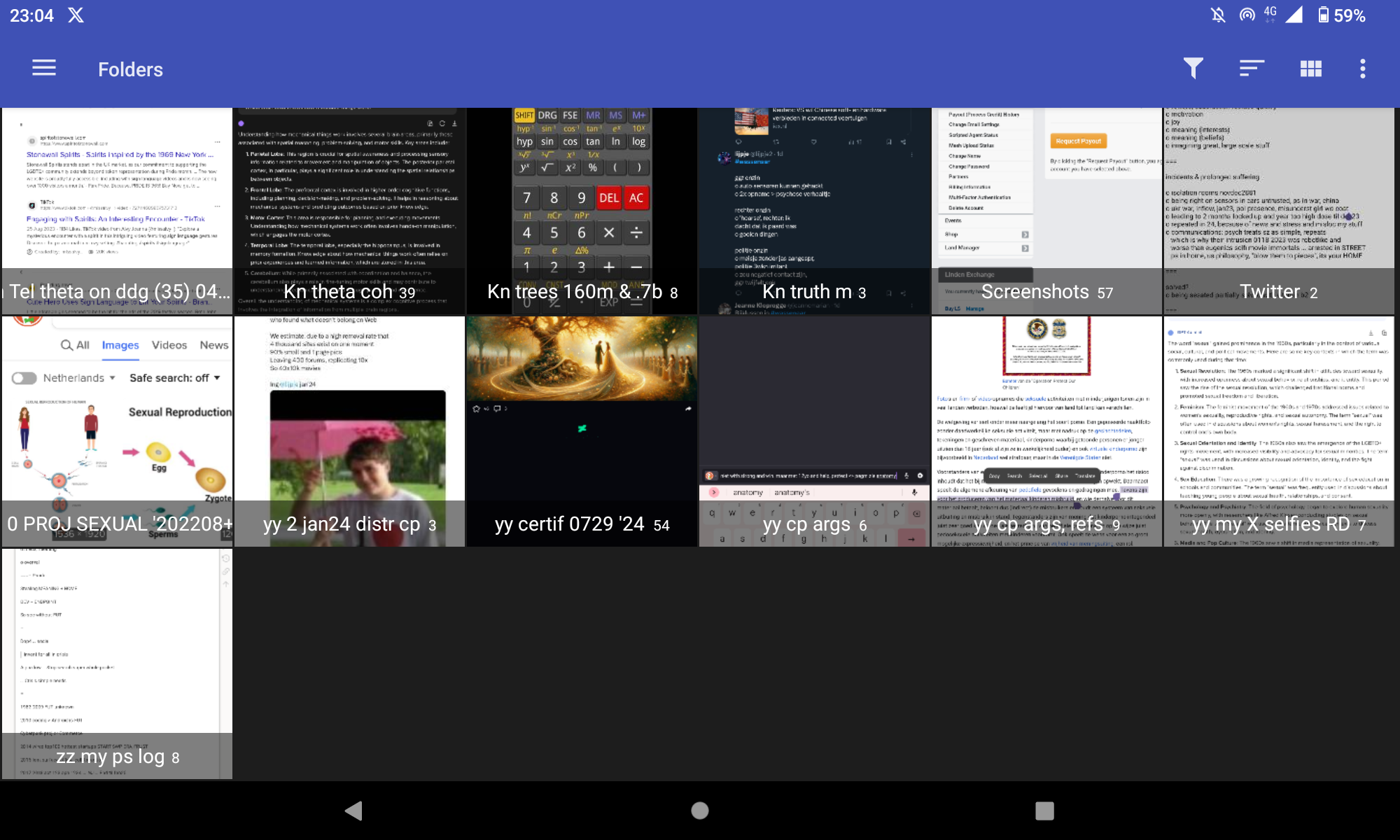Tap the X app notification icon

[x=76, y=15]
